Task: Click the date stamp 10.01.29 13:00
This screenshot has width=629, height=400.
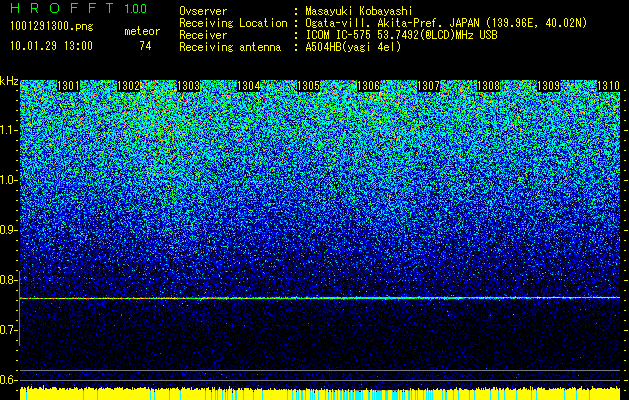Action: click(51, 46)
